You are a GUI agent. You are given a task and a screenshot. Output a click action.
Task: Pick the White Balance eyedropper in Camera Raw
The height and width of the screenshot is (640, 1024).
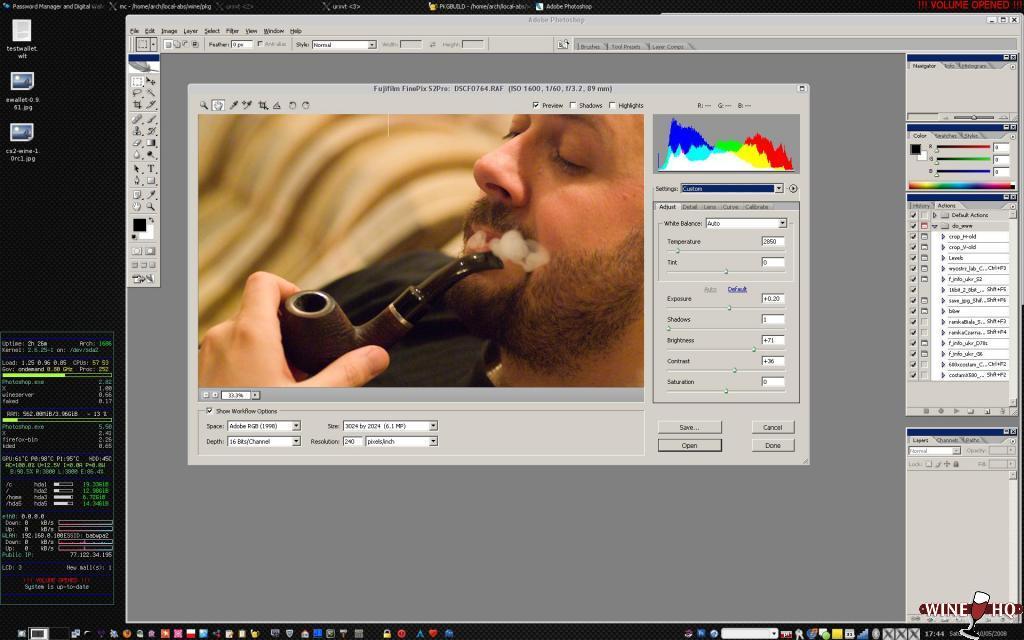(234, 105)
